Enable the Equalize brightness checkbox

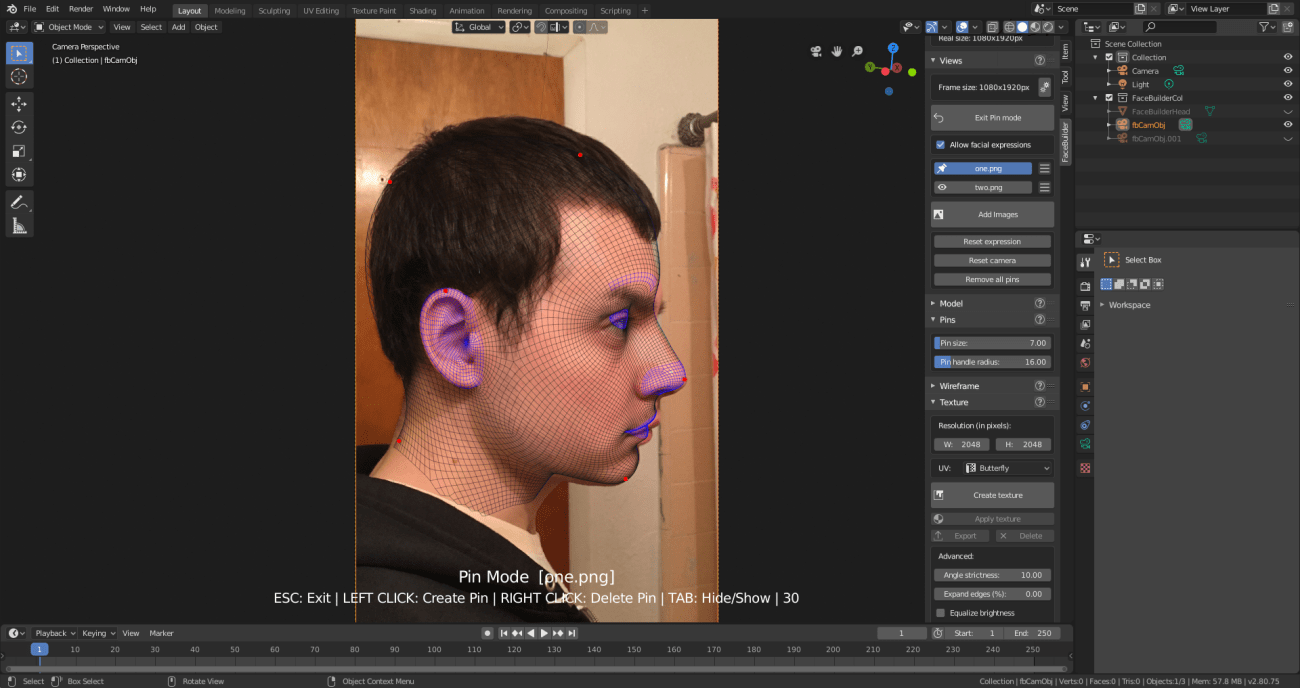(x=940, y=612)
